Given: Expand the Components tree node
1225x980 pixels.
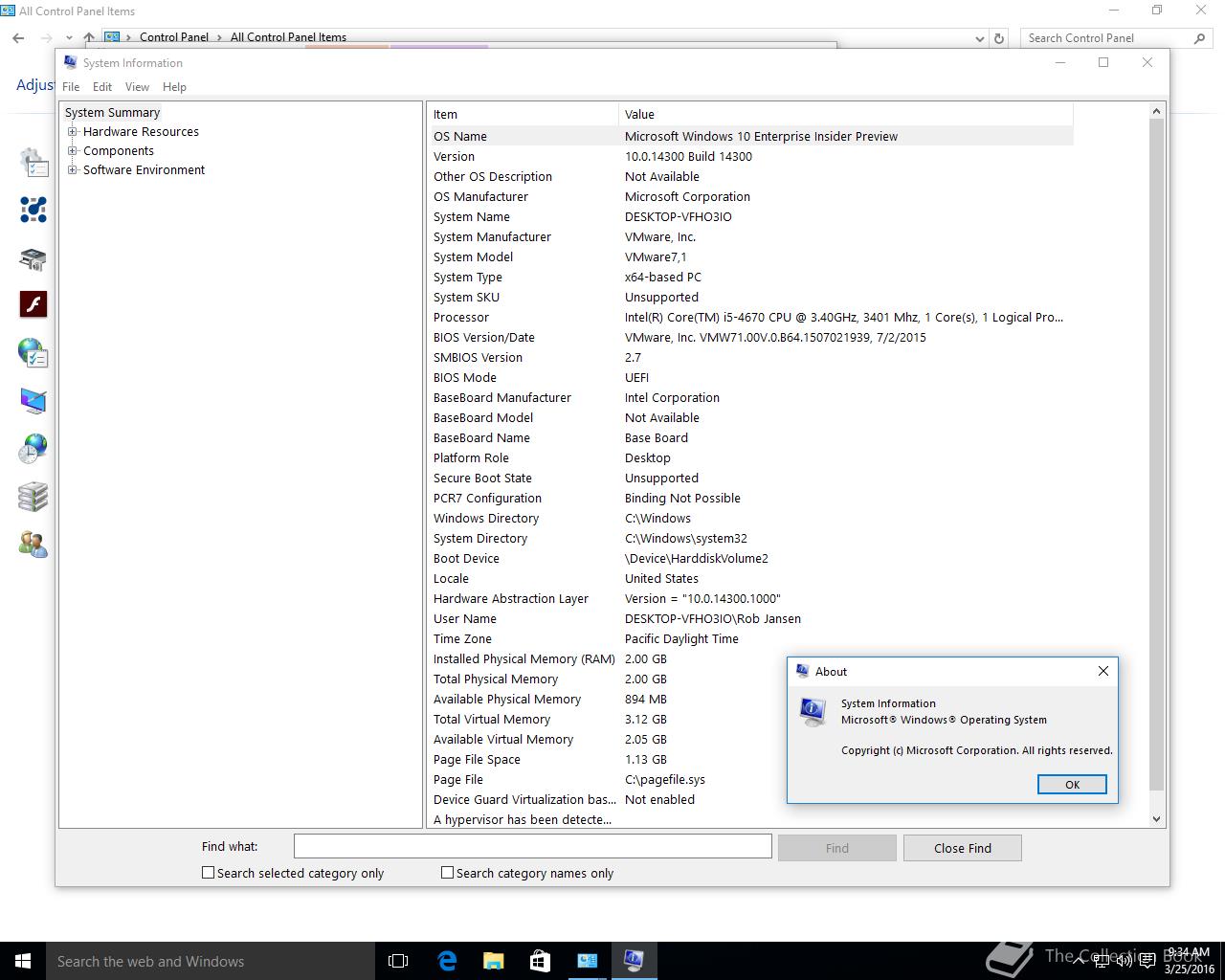Looking at the screenshot, I should pos(72,151).
